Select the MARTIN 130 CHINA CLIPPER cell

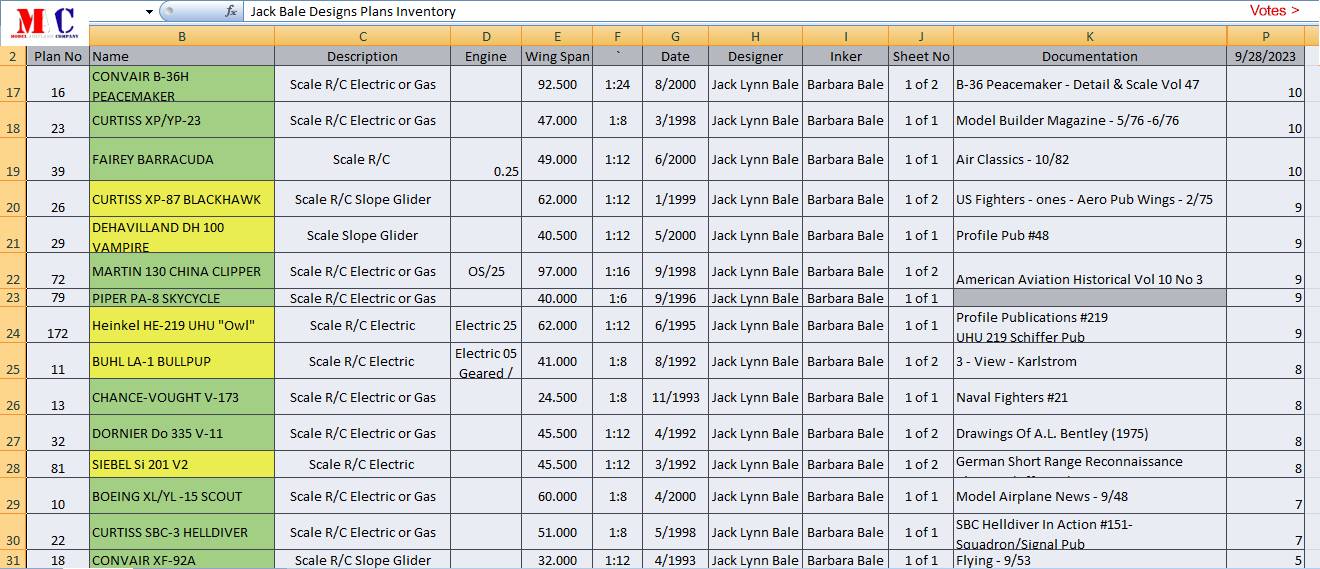tap(182, 271)
